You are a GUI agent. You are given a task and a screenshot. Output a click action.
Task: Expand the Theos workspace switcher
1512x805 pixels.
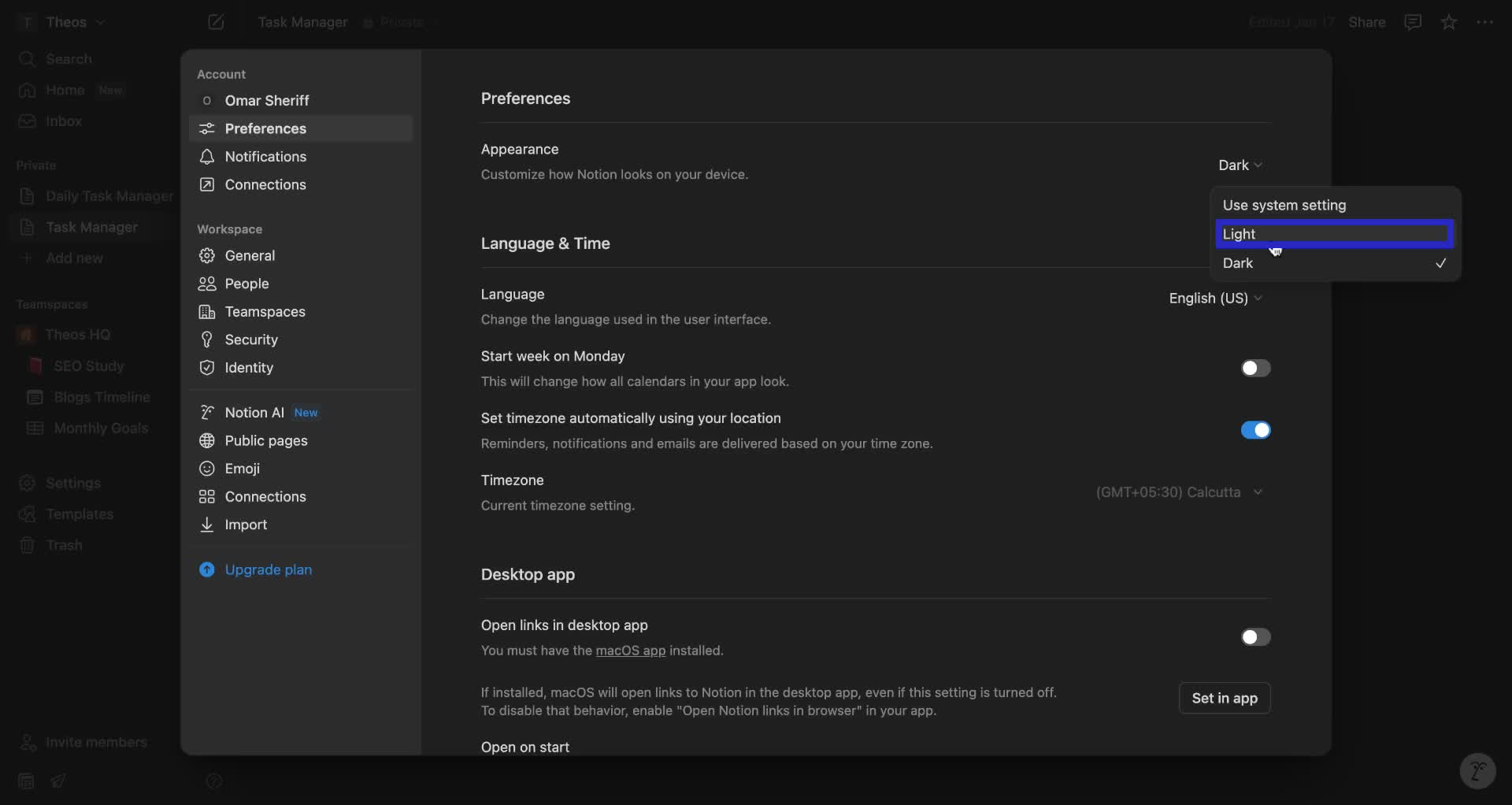click(100, 21)
